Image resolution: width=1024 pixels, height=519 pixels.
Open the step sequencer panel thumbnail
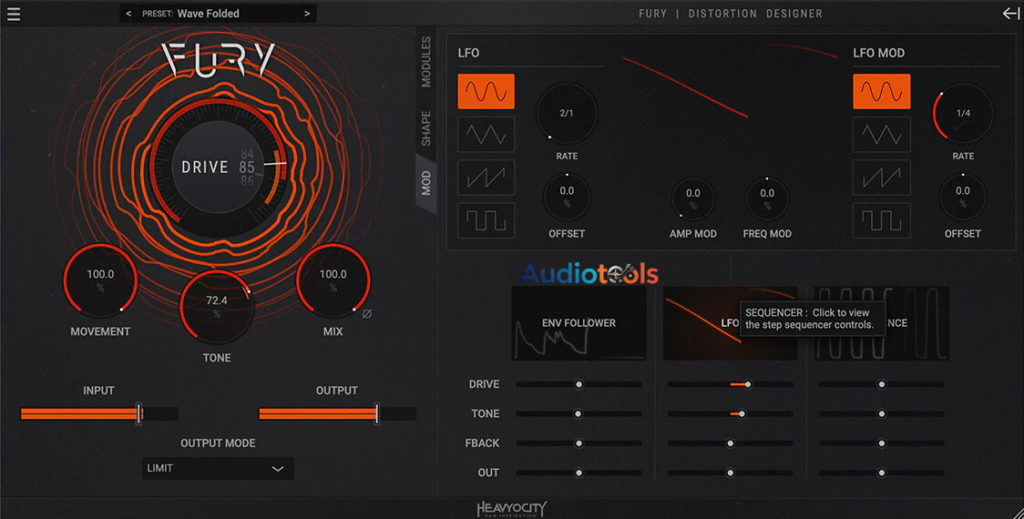(882, 323)
